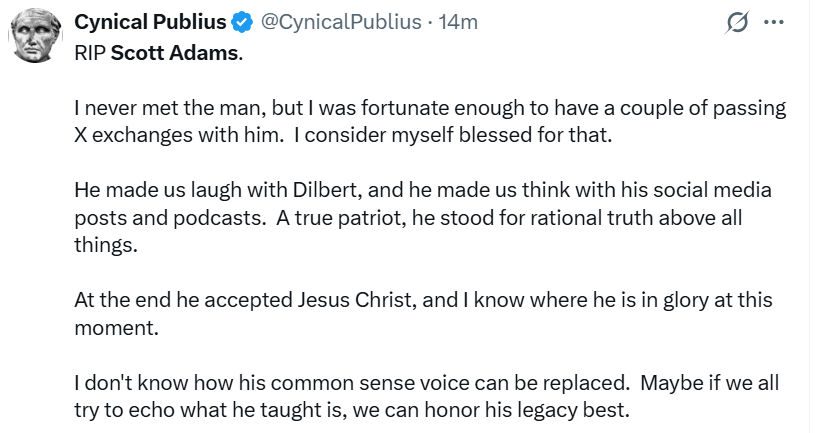This screenshot has width=816, height=433.
Task: Click the "I never met the man" sentence
Action: pyautogui.click(x=155, y=107)
